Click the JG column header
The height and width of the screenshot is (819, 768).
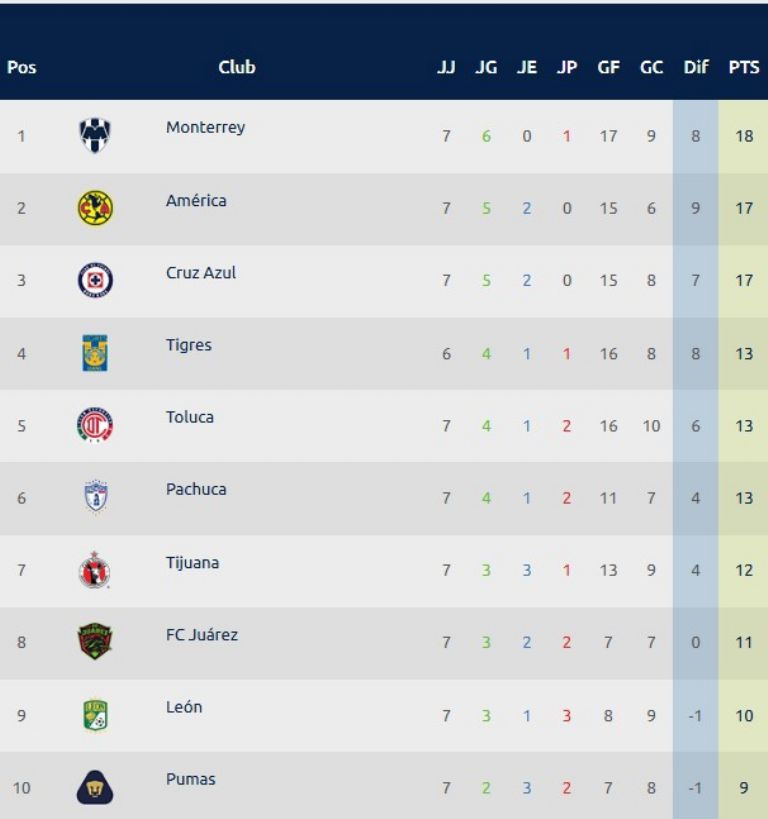pos(486,67)
